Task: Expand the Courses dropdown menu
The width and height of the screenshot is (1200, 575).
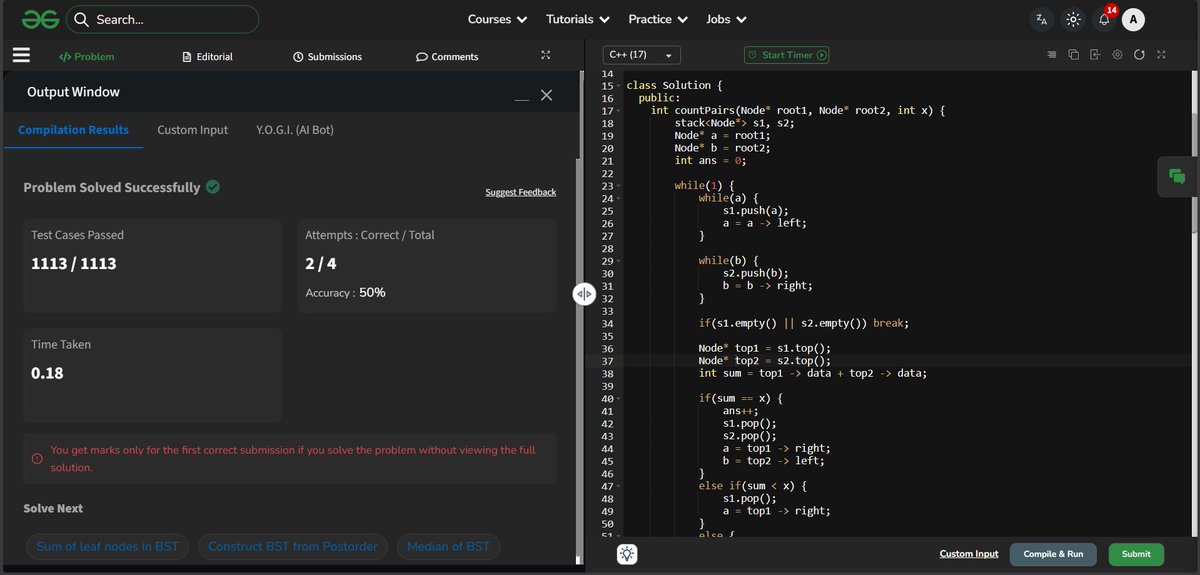Action: click(497, 19)
